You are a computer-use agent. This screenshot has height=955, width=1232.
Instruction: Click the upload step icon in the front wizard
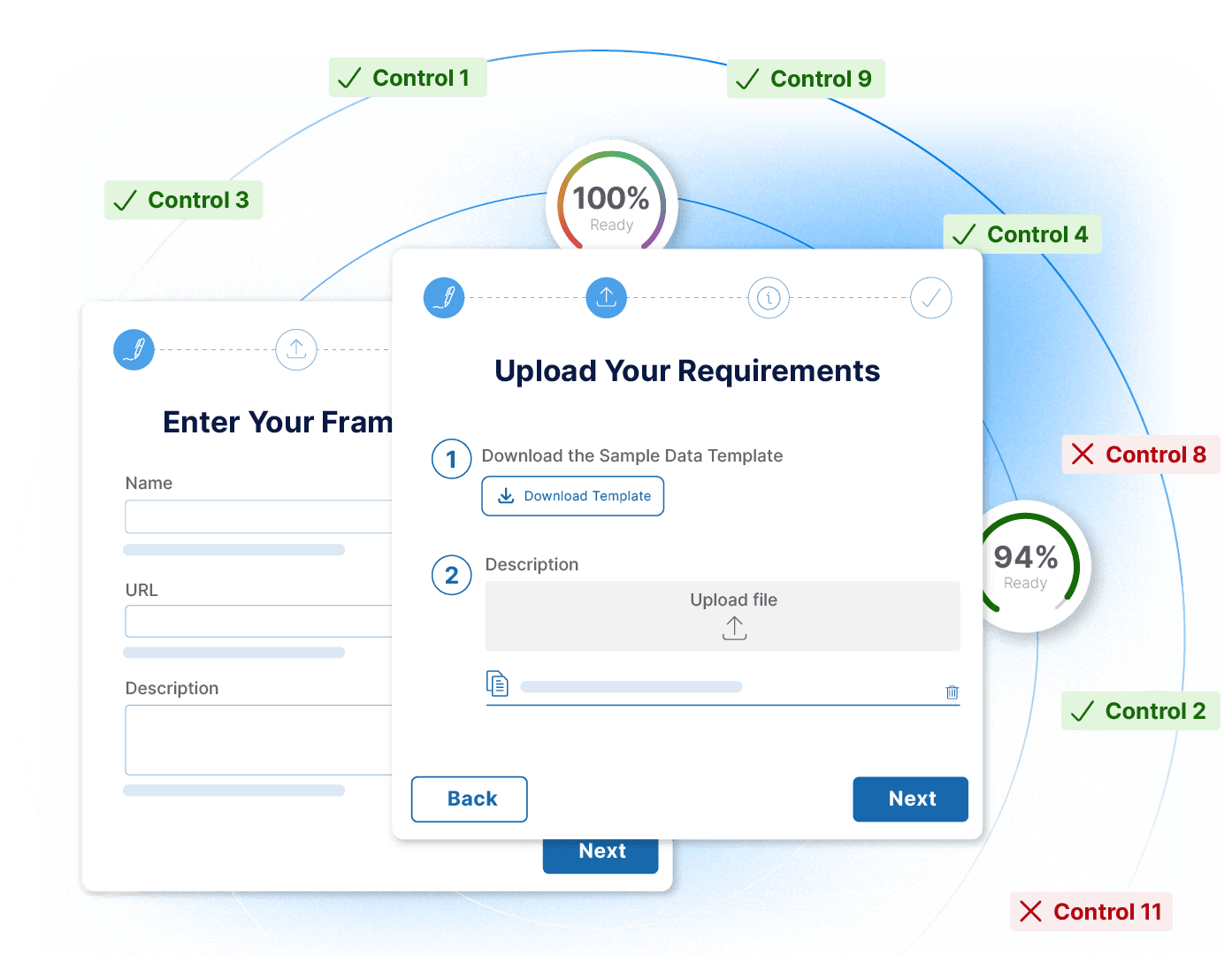607,298
